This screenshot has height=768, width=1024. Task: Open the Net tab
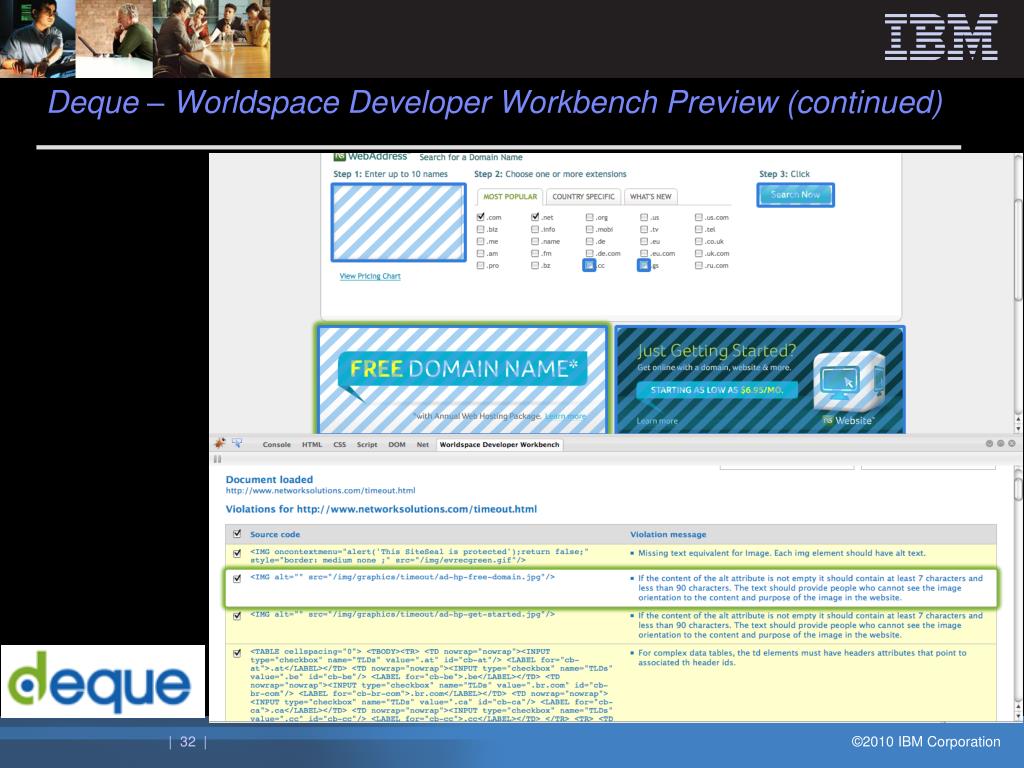[423, 445]
